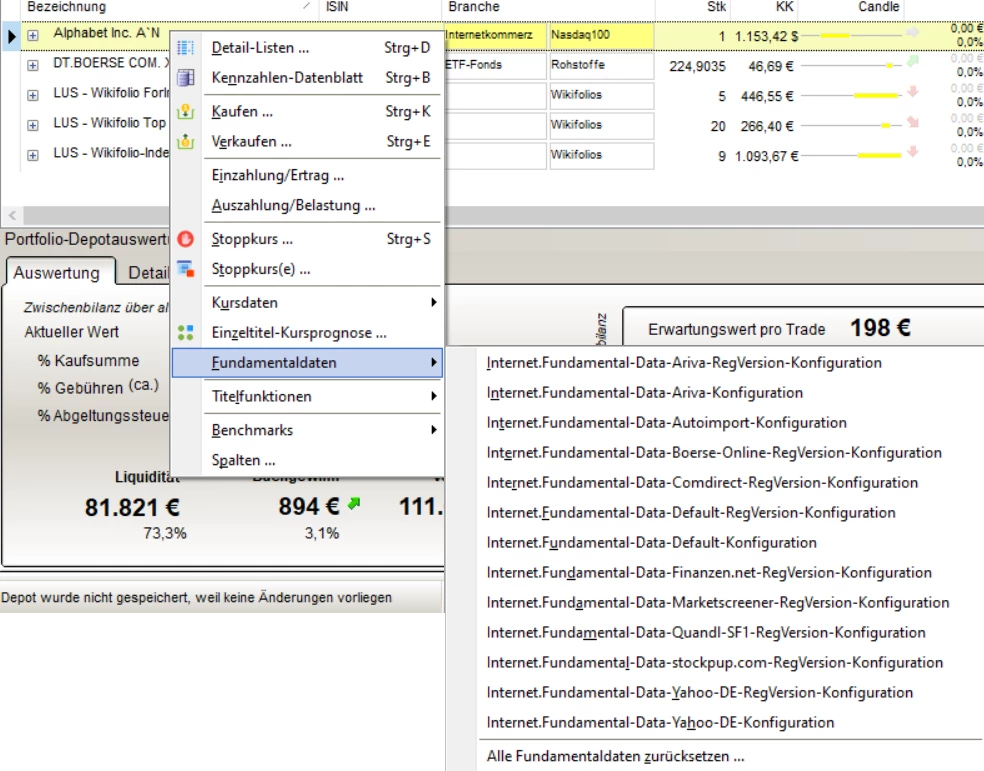
Task: Click the red trend arrow in the 1.093,67 € row
Action: point(912,151)
